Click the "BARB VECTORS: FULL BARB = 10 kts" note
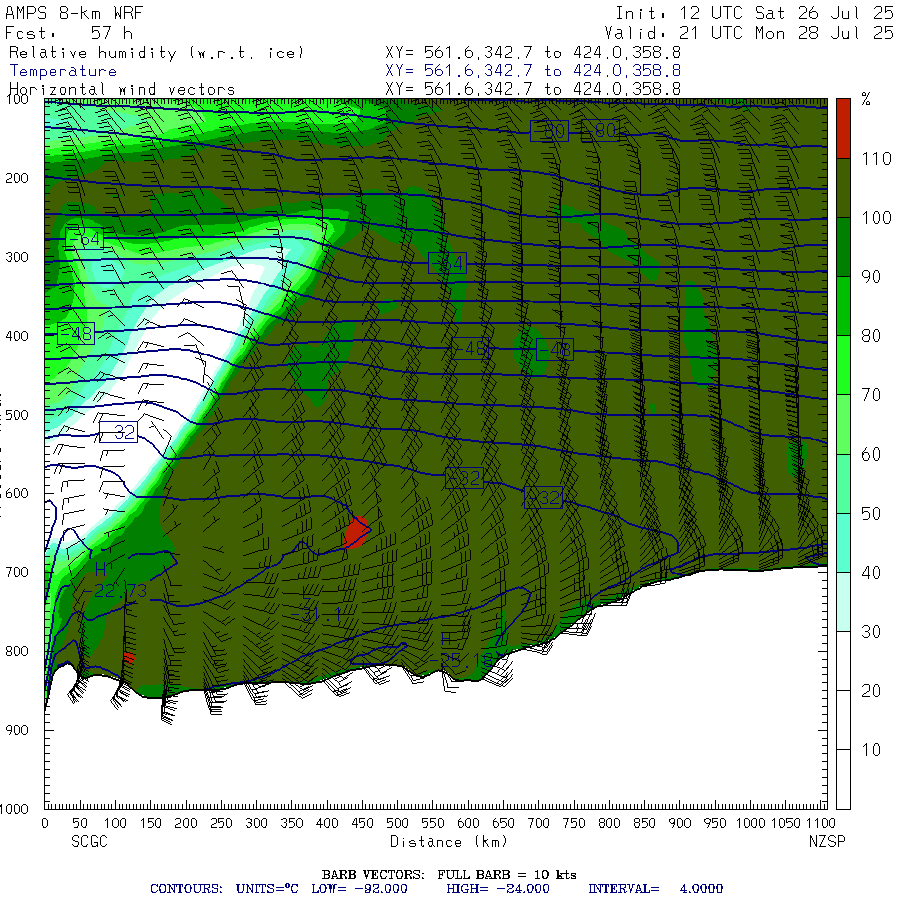This screenshot has height=900, width=900. pyautogui.click(x=449, y=875)
